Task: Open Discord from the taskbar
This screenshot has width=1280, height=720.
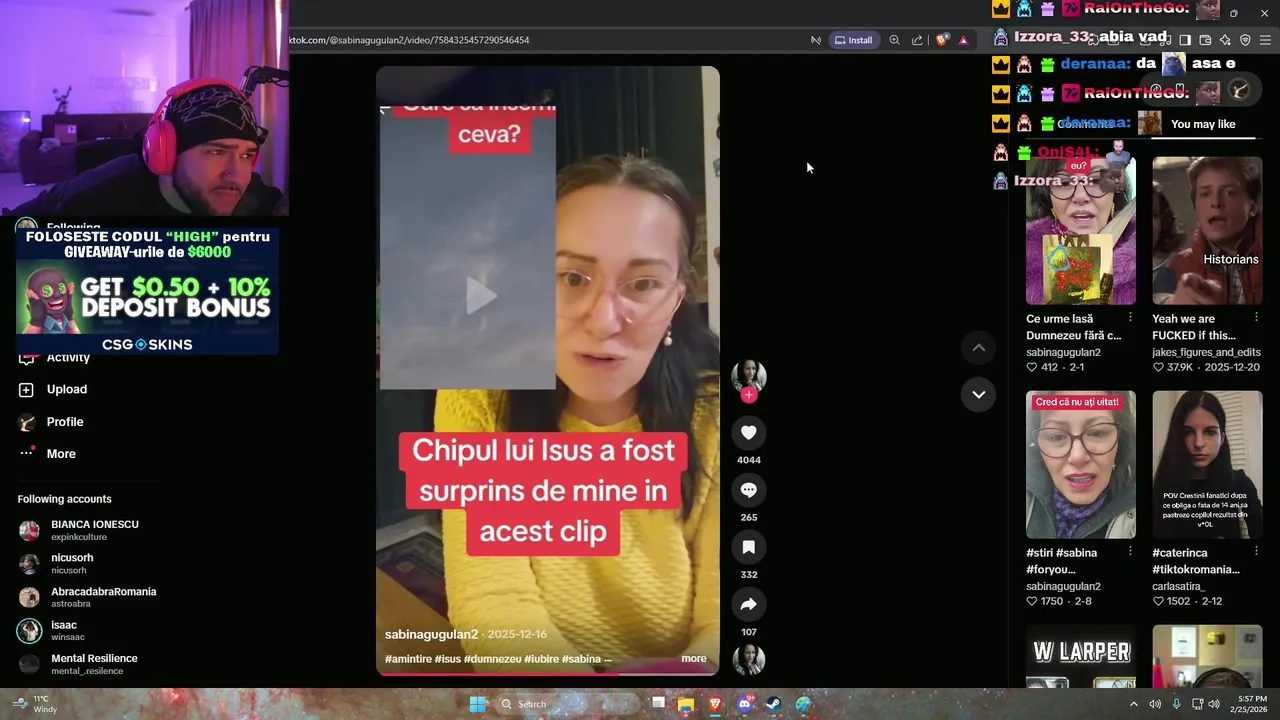Action: [x=744, y=704]
